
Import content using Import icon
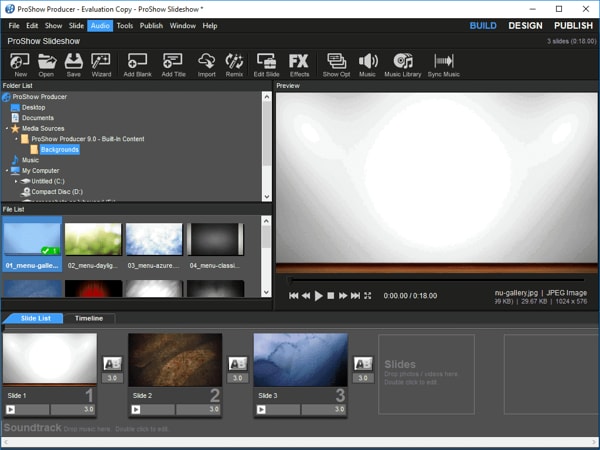[x=207, y=65]
